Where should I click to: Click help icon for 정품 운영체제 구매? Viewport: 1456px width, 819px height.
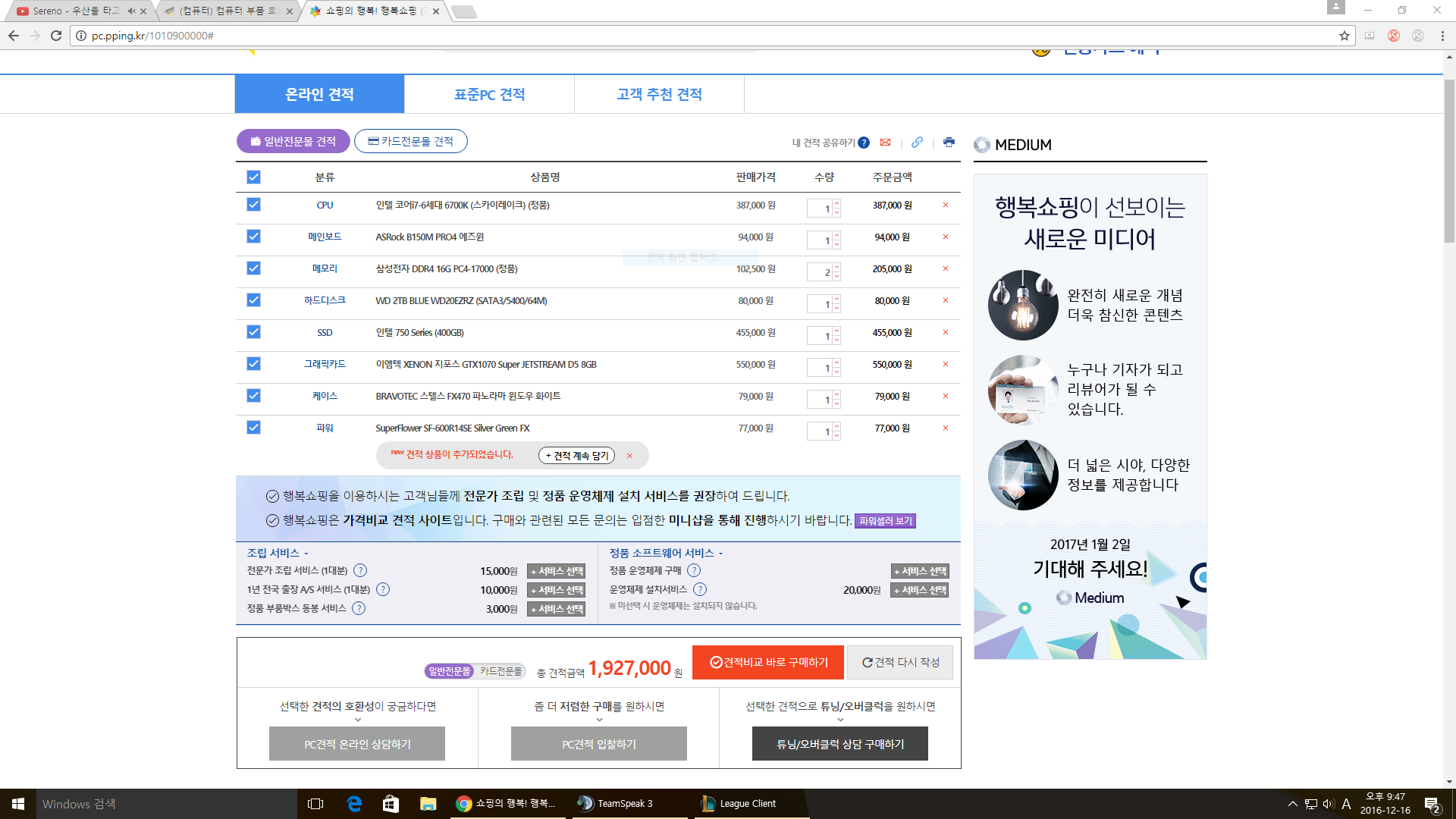click(x=694, y=570)
